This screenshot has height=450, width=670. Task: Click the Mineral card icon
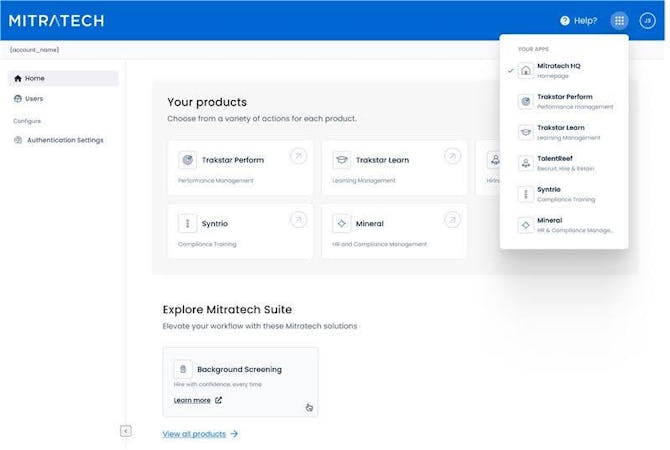point(341,223)
